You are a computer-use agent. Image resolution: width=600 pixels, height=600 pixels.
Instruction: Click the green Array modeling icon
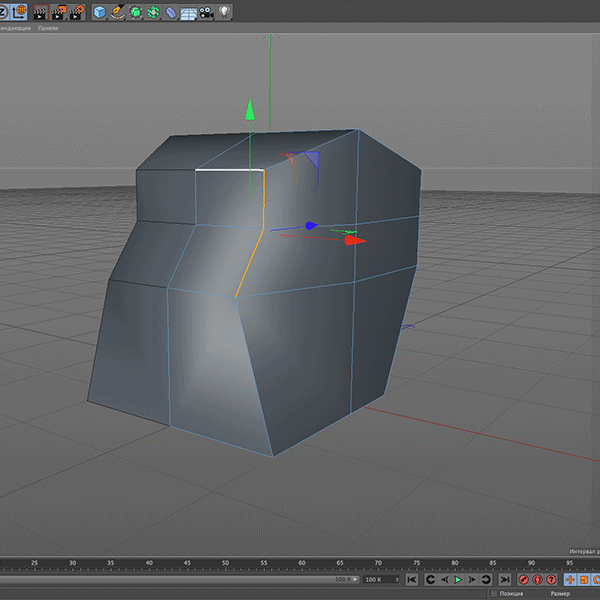click(153, 12)
